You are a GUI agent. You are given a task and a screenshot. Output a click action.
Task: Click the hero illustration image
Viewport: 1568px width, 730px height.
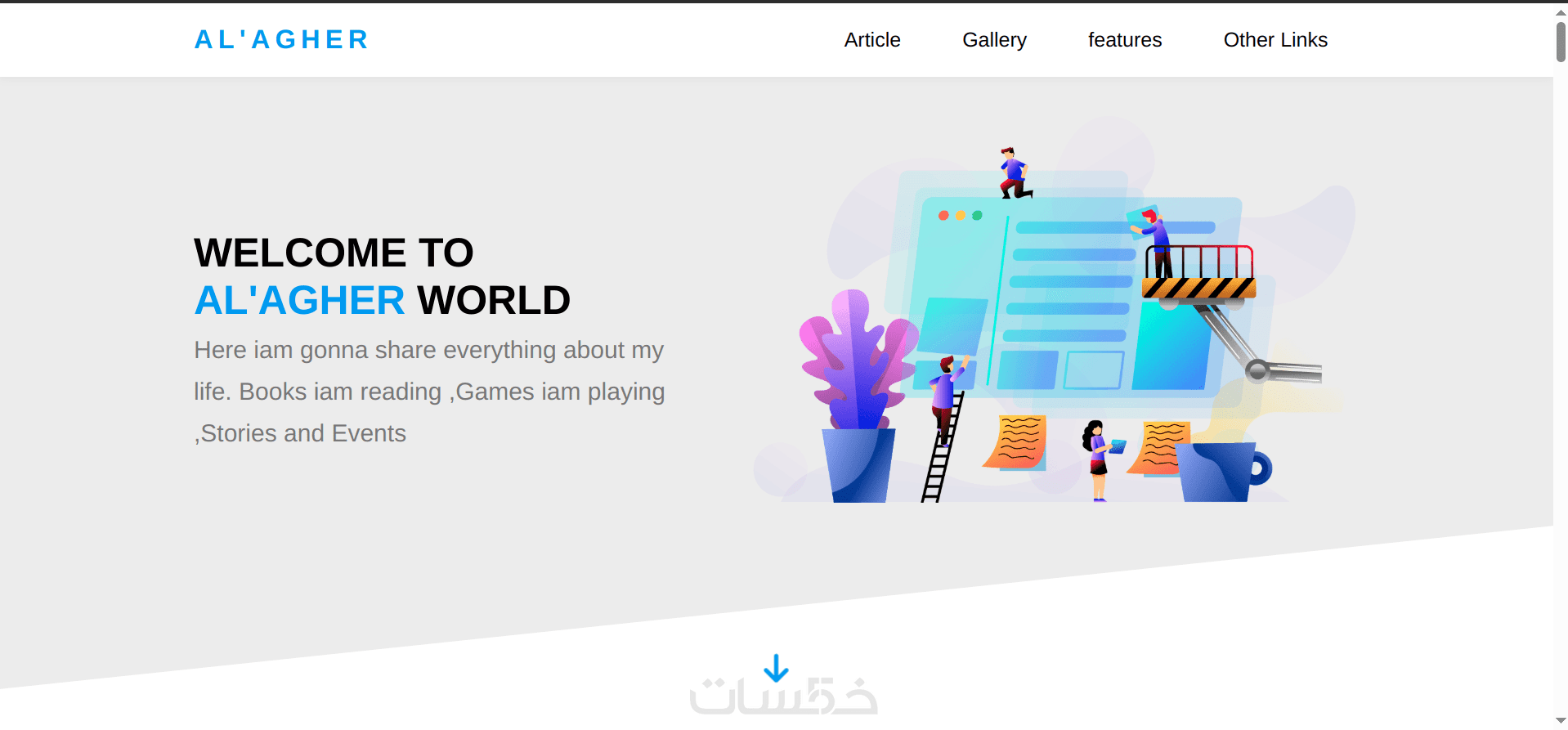(x=1054, y=311)
